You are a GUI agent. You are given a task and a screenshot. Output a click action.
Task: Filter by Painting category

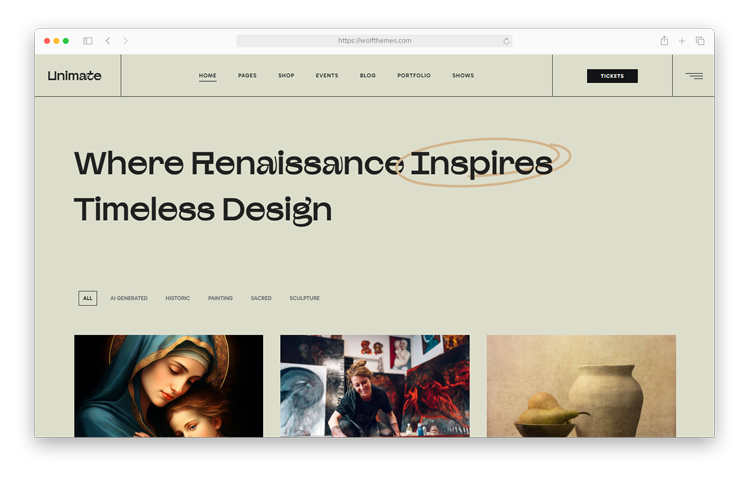point(220,298)
